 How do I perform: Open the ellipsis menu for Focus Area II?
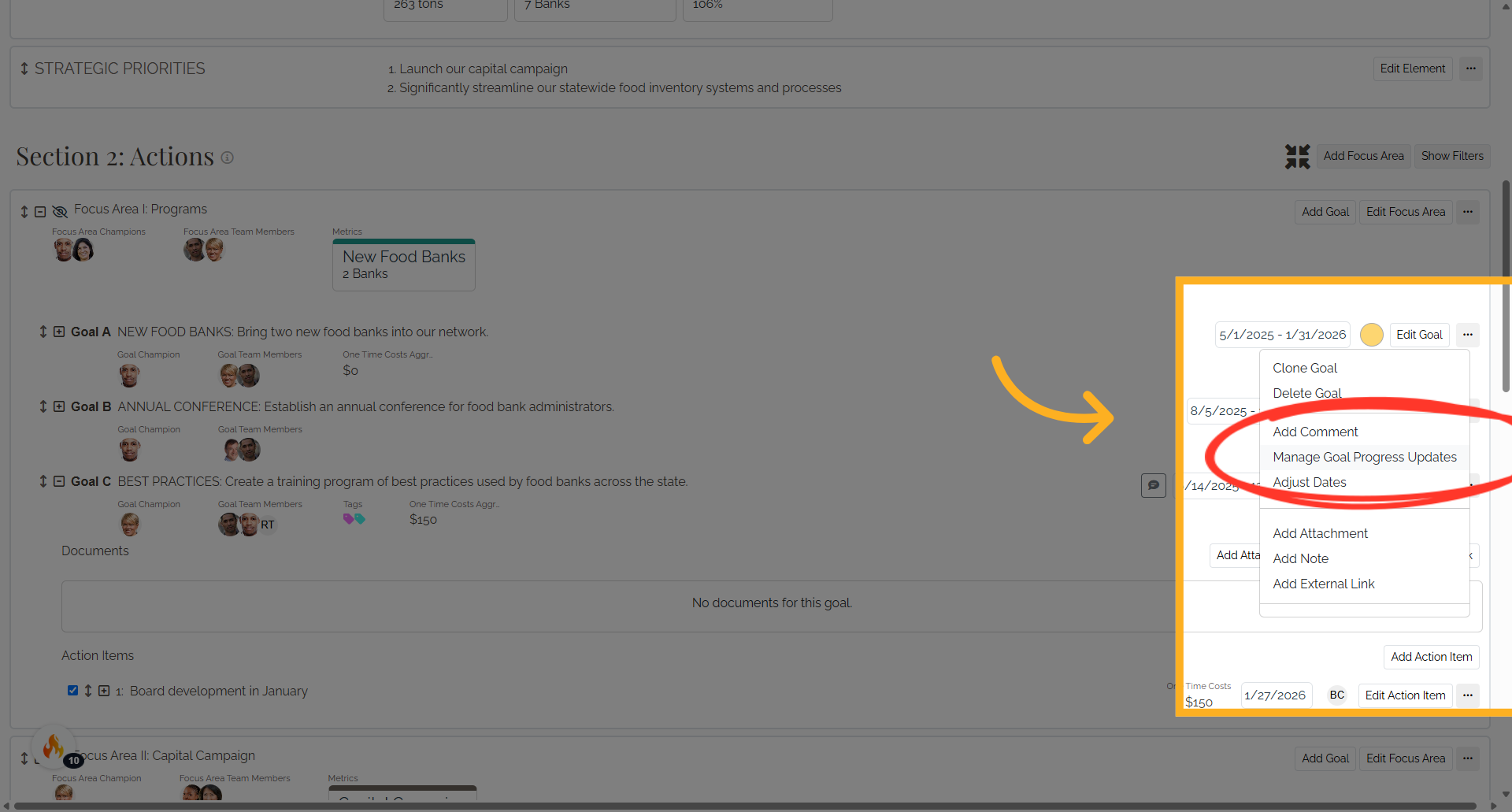(x=1468, y=758)
